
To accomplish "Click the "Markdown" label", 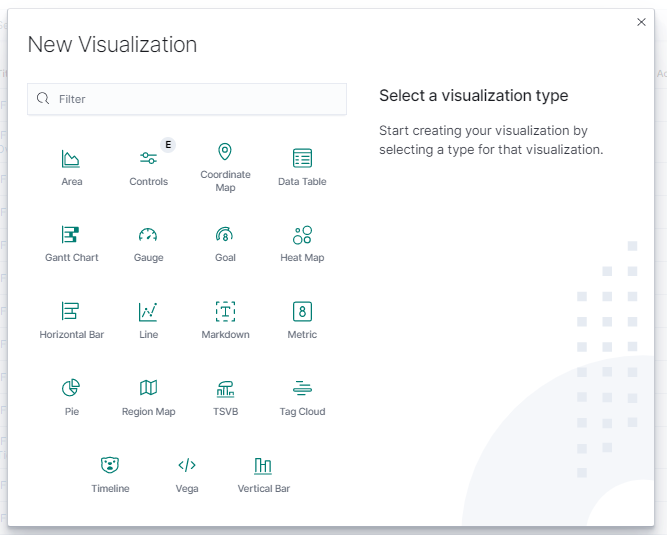I will point(225,335).
